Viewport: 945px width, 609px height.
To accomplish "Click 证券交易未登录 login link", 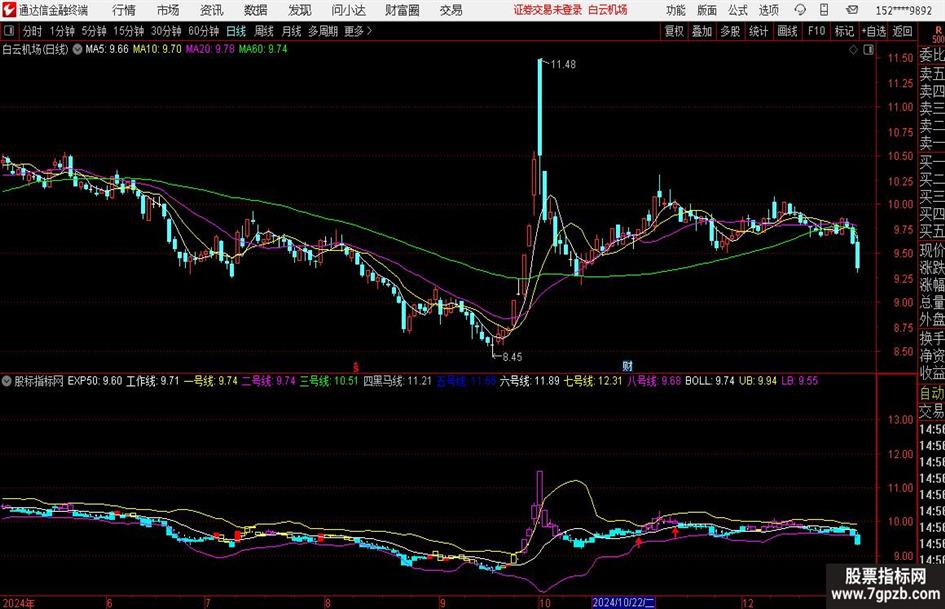I will pos(548,10).
